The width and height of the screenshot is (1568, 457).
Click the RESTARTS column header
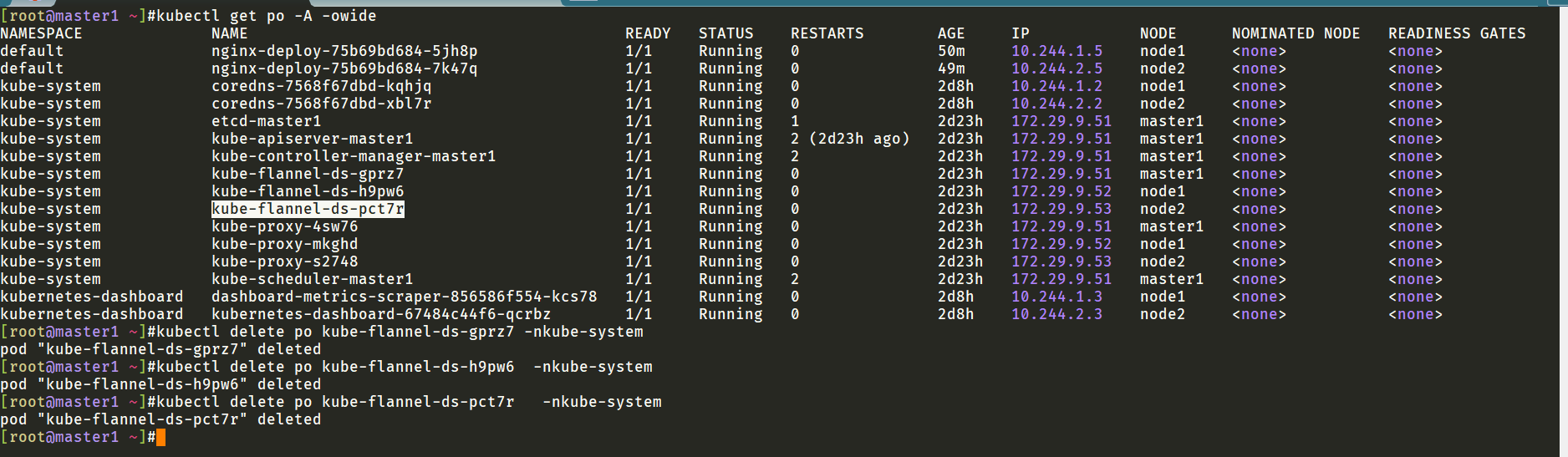pyautogui.click(x=827, y=33)
